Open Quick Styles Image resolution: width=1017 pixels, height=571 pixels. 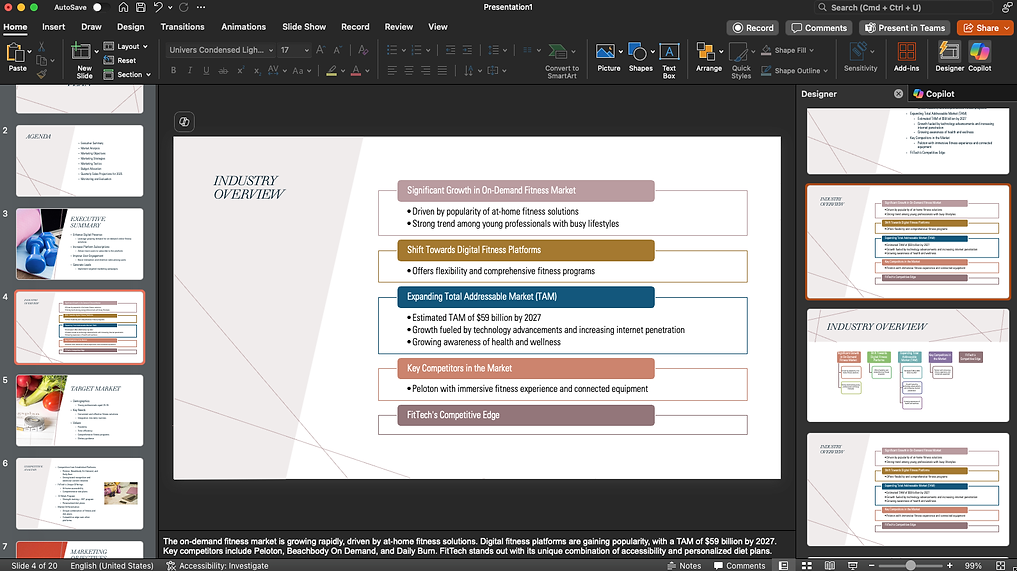(x=741, y=61)
